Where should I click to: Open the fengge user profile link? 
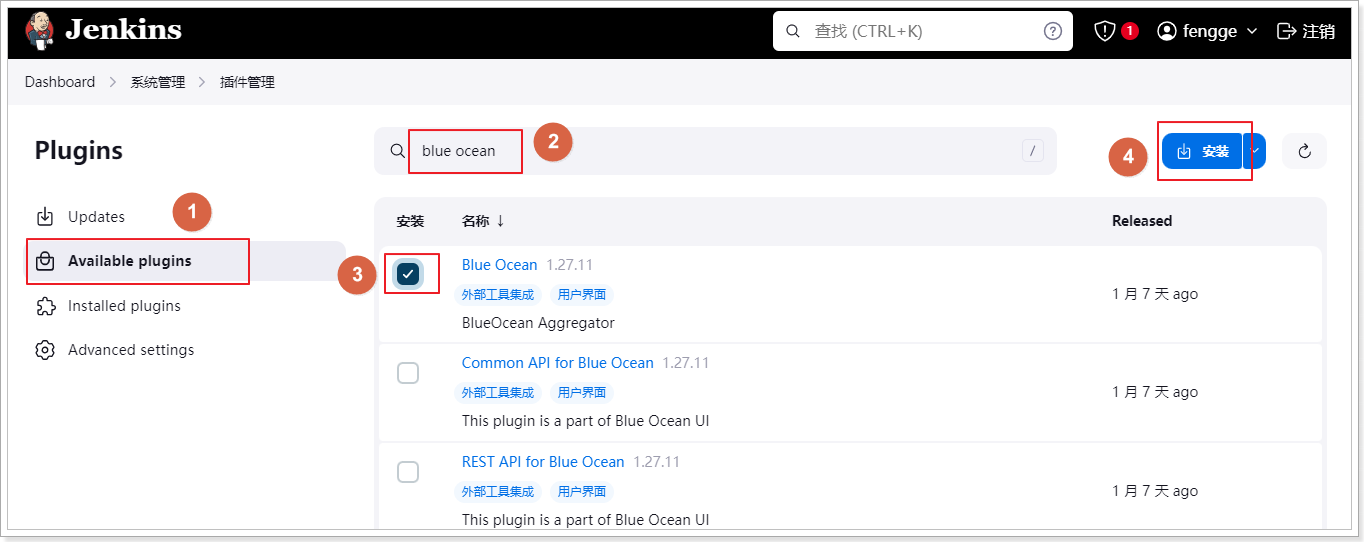[1210, 31]
